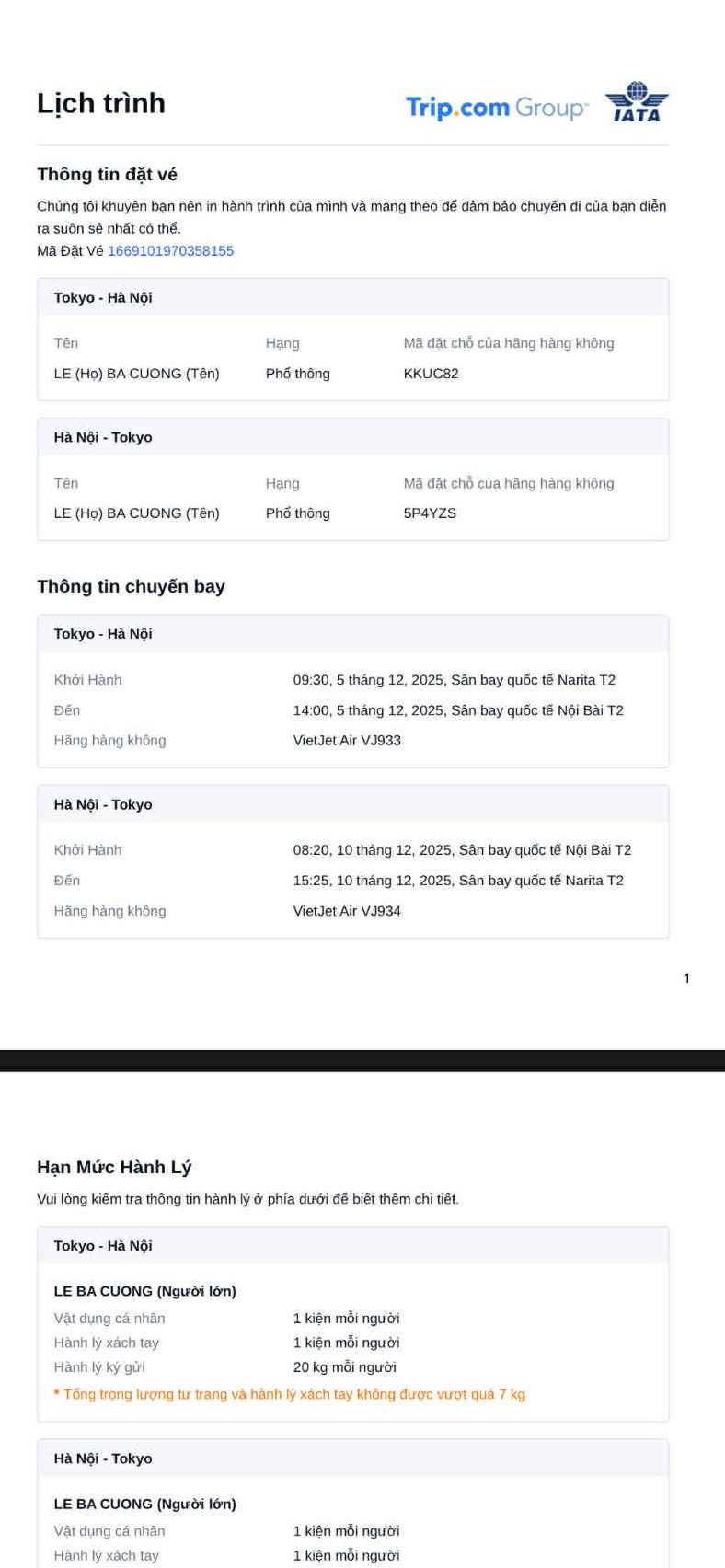Click the 09:30 Narita T2 departure line
Screen dimensions: 725x1568
click(x=454, y=680)
